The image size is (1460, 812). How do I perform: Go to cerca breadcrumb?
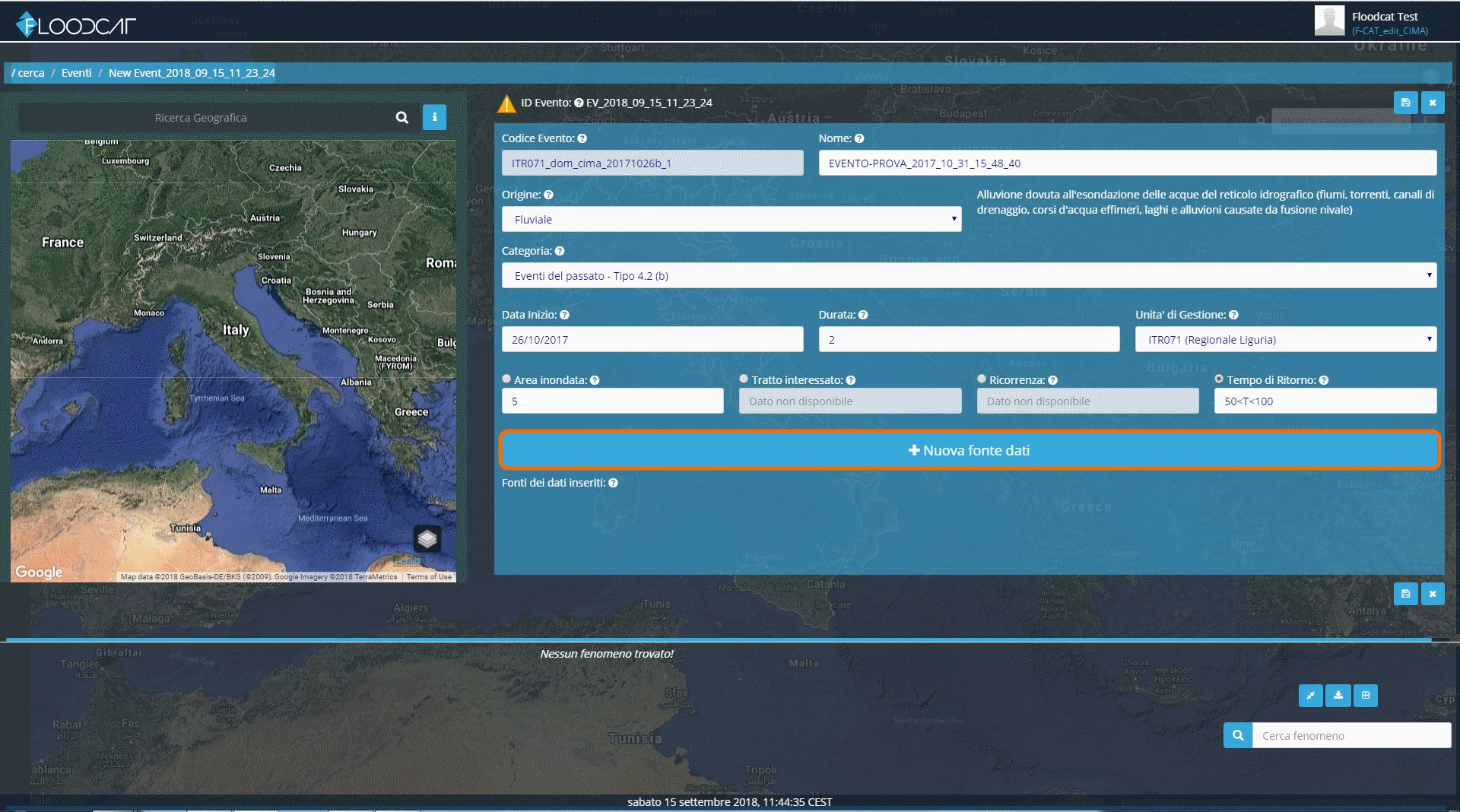(x=31, y=73)
